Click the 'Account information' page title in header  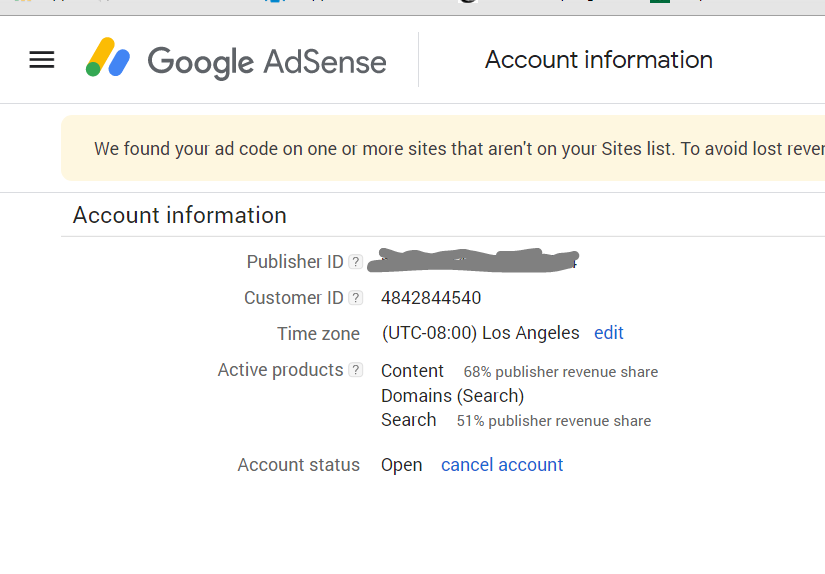tap(599, 59)
